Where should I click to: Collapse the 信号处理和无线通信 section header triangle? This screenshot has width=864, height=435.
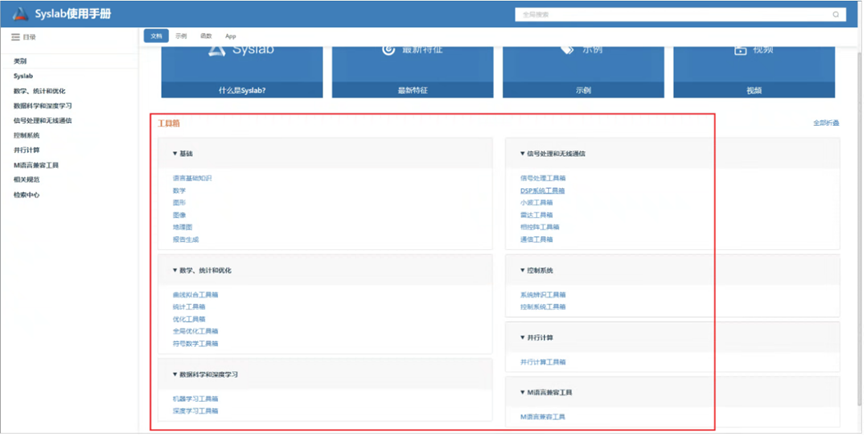pyautogui.click(x=522, y=154)
